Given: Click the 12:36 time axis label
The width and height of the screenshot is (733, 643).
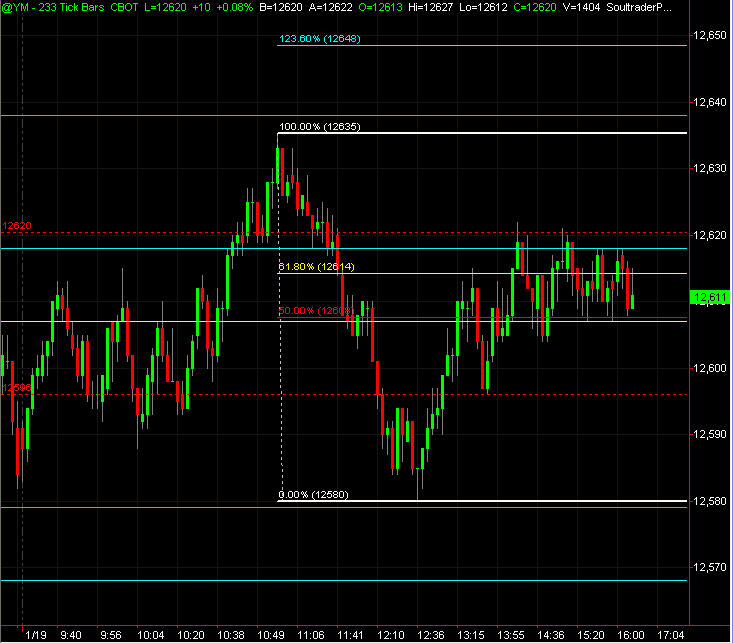Looking at the screenshot, I should point(431,635).
